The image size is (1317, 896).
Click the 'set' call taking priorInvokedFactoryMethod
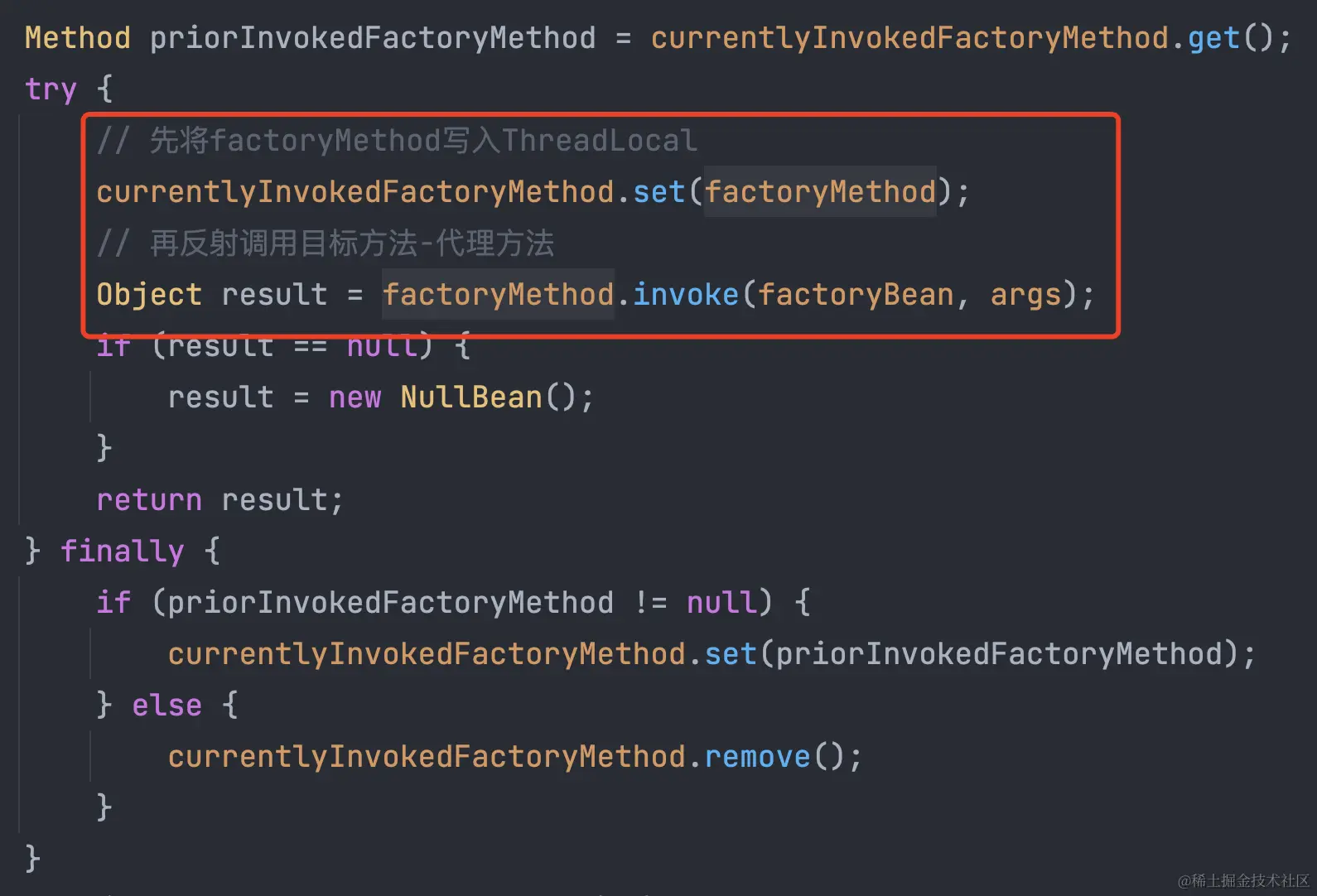coord(731,654)
